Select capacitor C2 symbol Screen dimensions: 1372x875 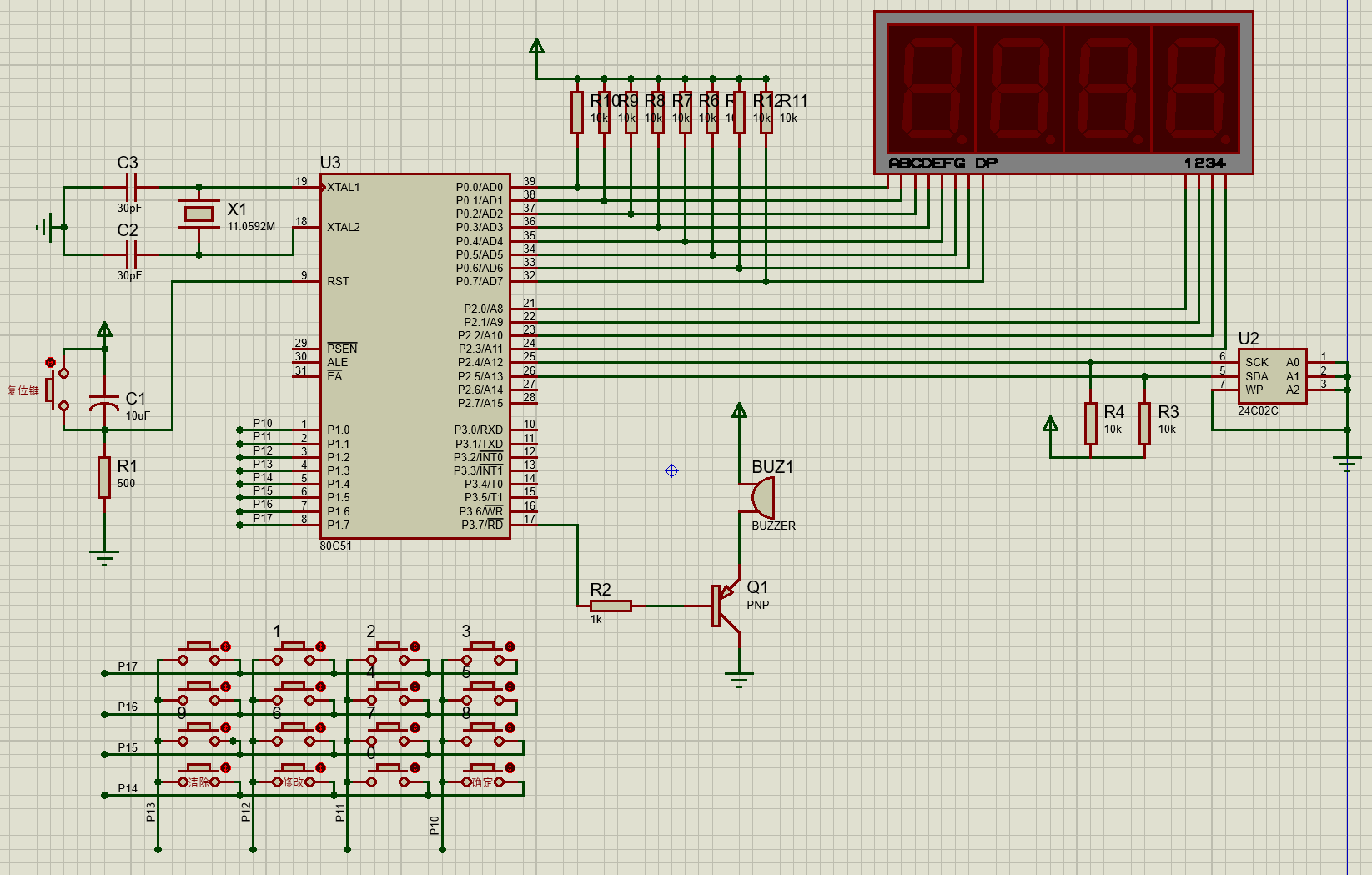coord(130,254)
